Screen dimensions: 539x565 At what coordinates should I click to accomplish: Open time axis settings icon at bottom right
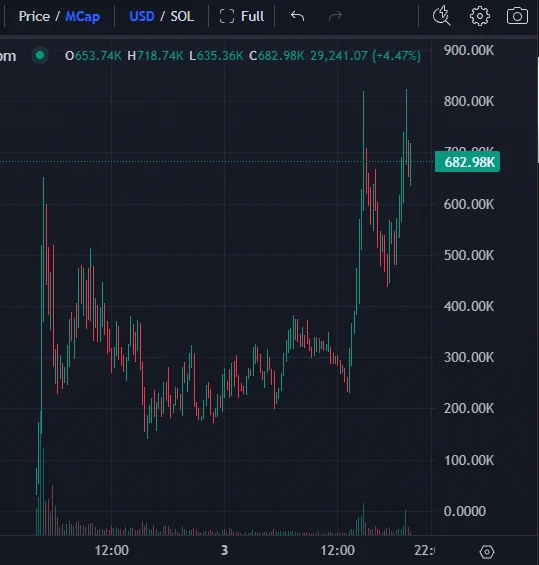487,551
